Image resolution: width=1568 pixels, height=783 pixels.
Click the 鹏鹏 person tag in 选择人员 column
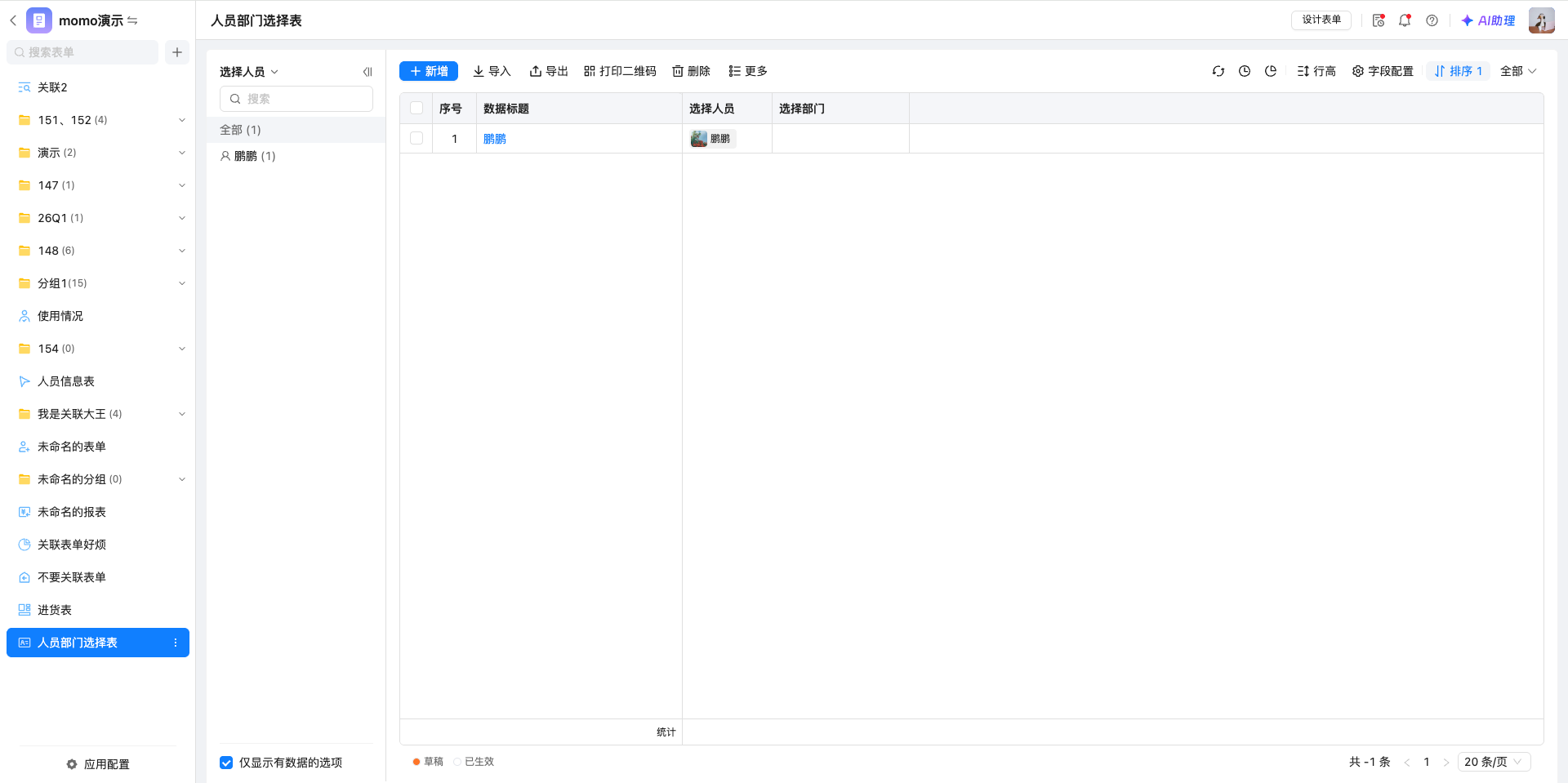(x=712, y=139)
